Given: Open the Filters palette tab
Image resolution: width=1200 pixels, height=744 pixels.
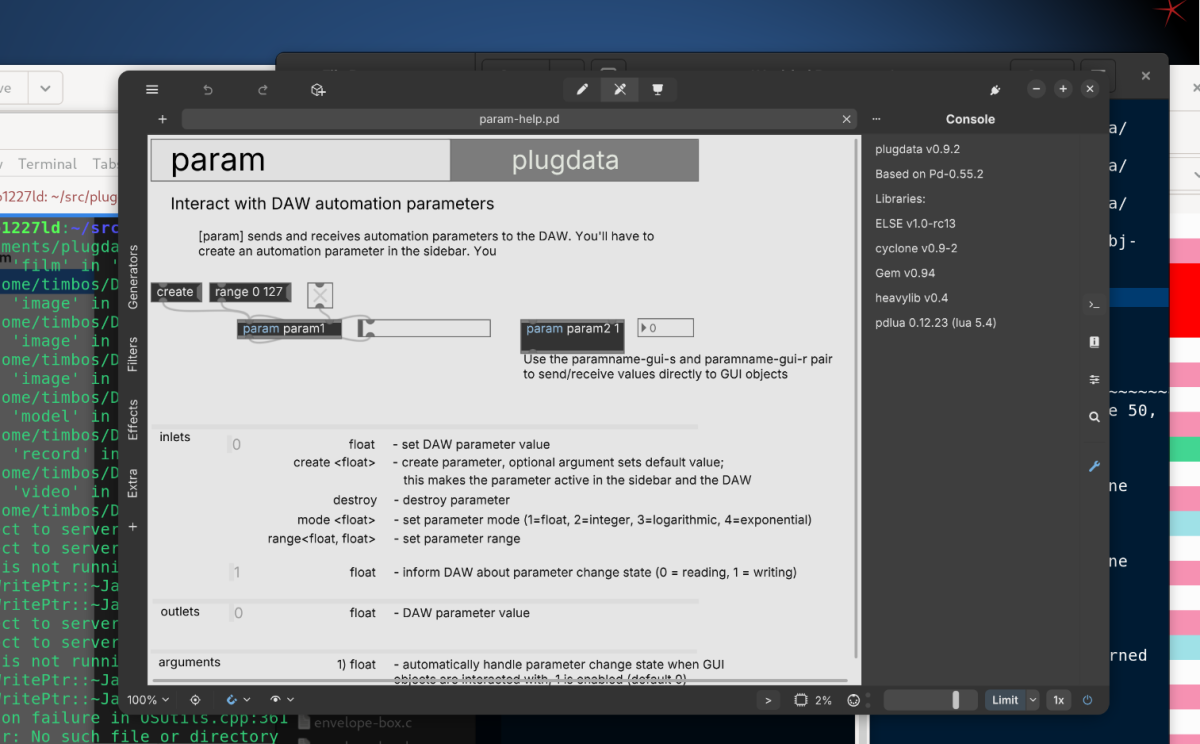Looking at the screenshot, I should coord(134,354).
